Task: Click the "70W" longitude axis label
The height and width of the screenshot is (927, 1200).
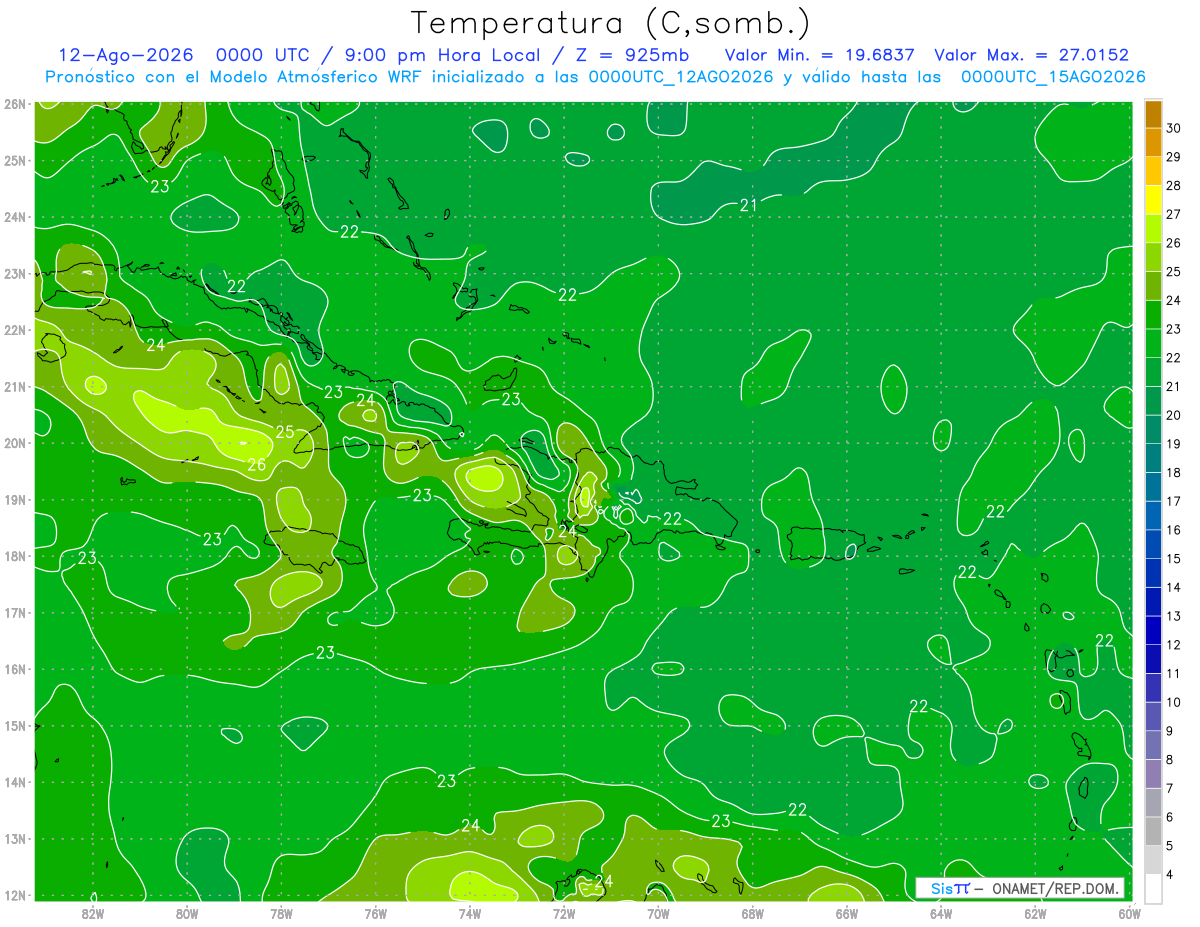Action: (x=658, y=912)
